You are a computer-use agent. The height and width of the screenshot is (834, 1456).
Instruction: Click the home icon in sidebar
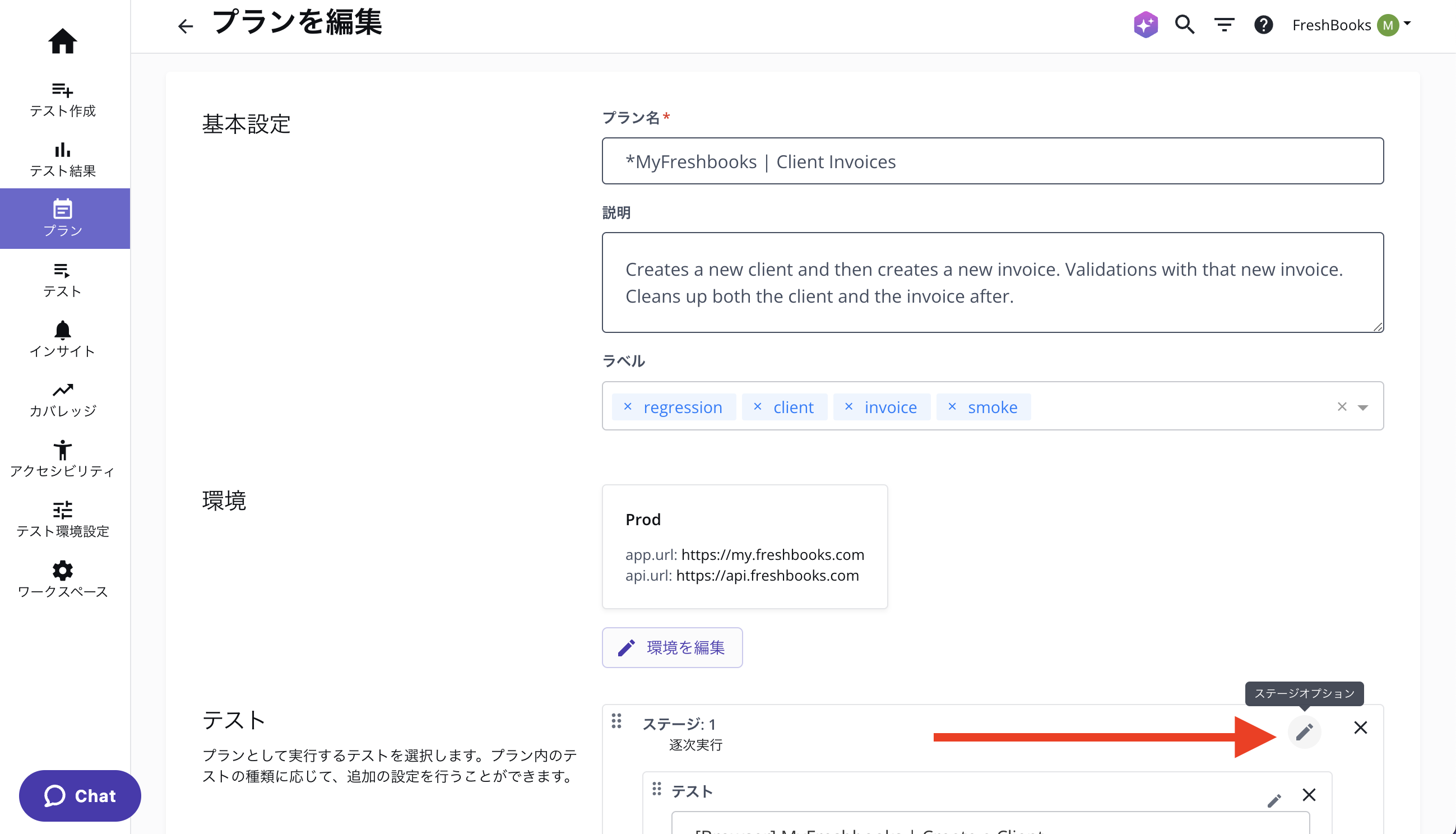coord(62,41)
